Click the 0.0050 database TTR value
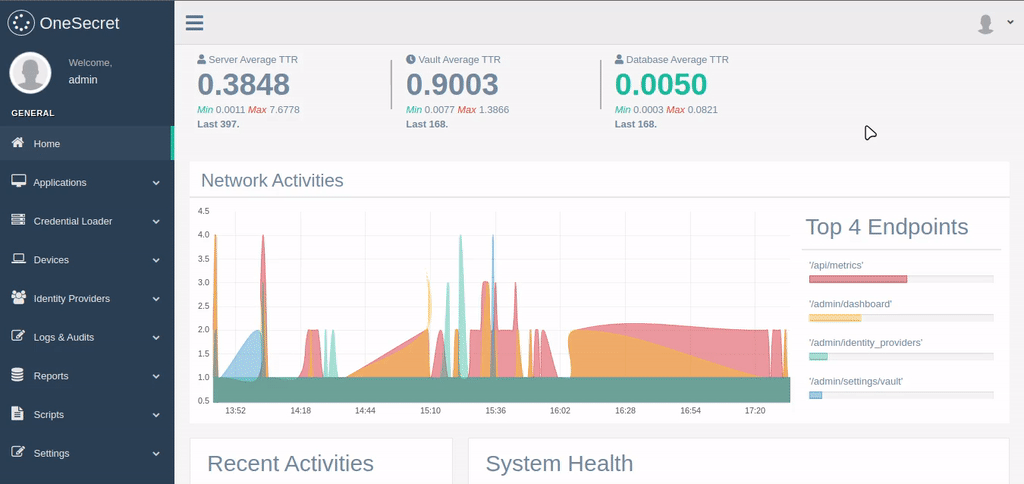1024x484 pixels. click(x=661, y=85)
